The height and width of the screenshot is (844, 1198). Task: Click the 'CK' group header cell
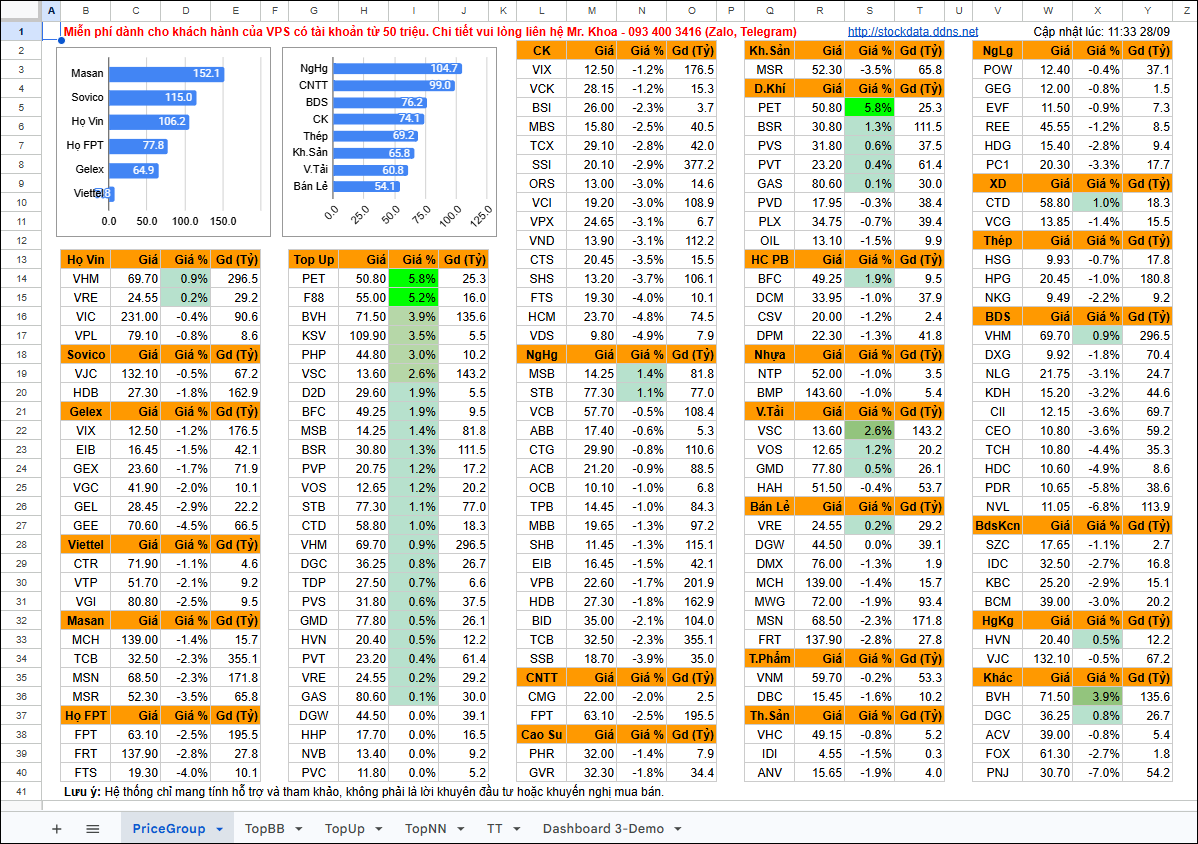coord(542,50)
